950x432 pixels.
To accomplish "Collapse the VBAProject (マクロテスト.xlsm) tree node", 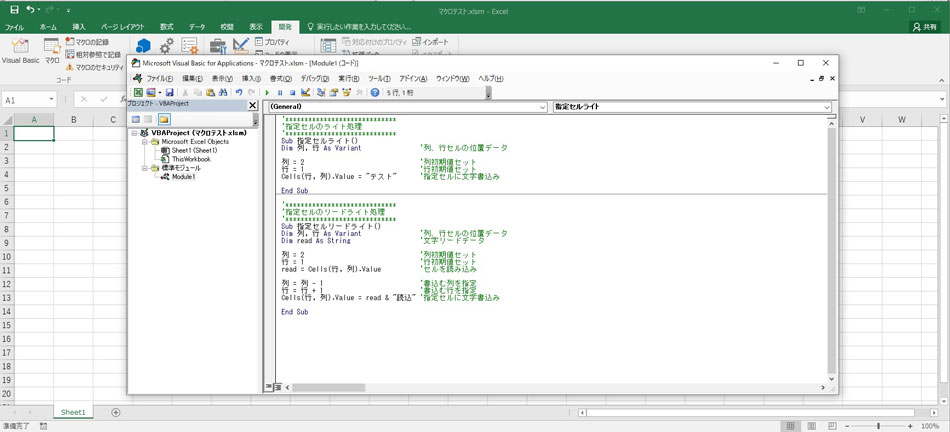I will pos(135,133).
